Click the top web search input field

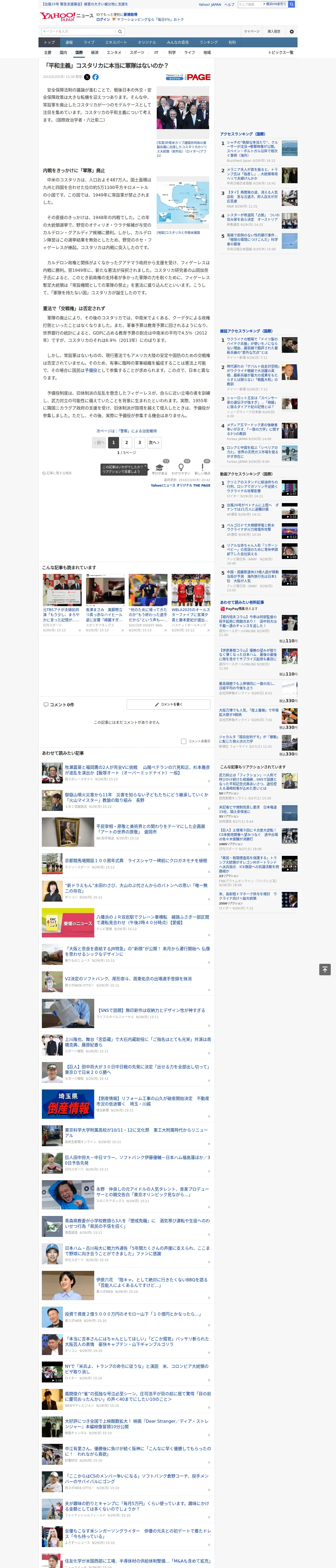249,4
